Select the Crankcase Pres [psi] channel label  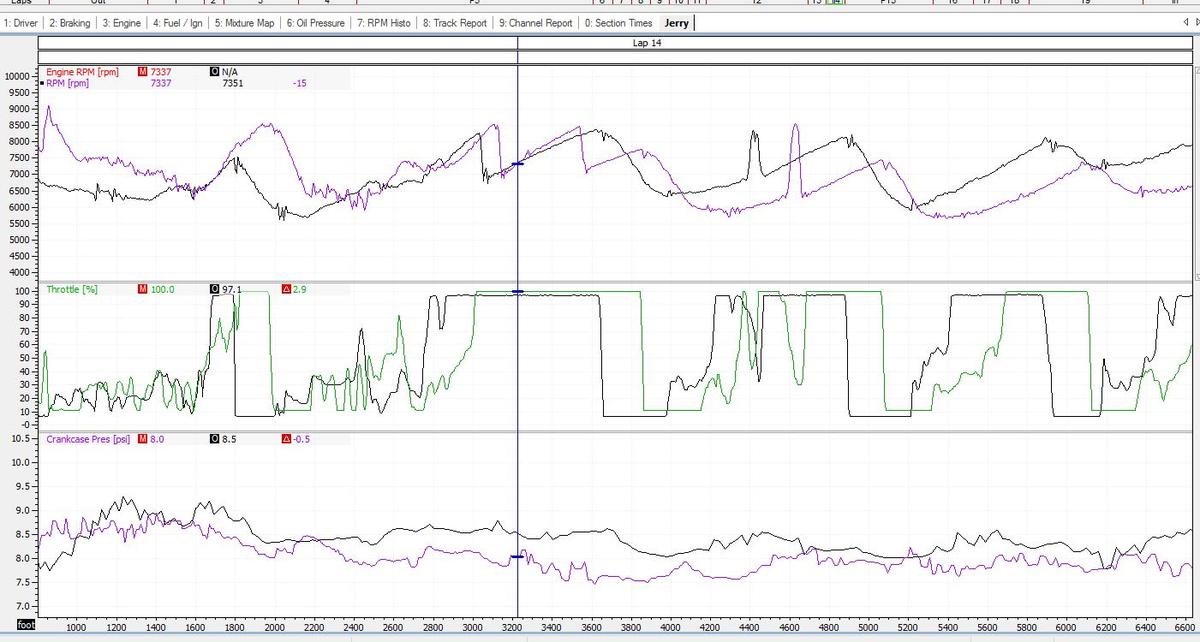88,439
